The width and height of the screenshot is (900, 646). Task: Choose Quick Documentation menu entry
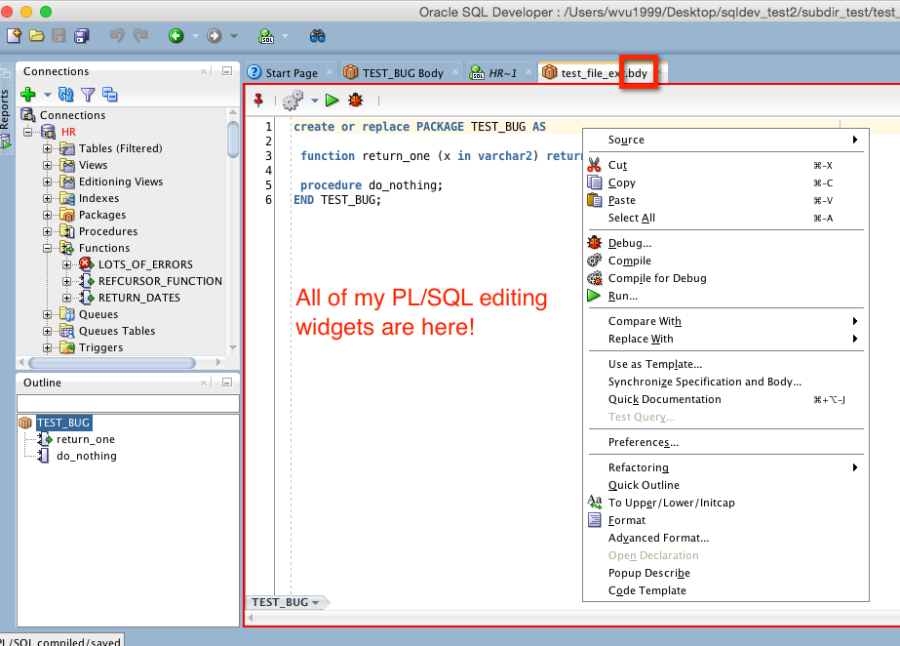tap(726, 399)
